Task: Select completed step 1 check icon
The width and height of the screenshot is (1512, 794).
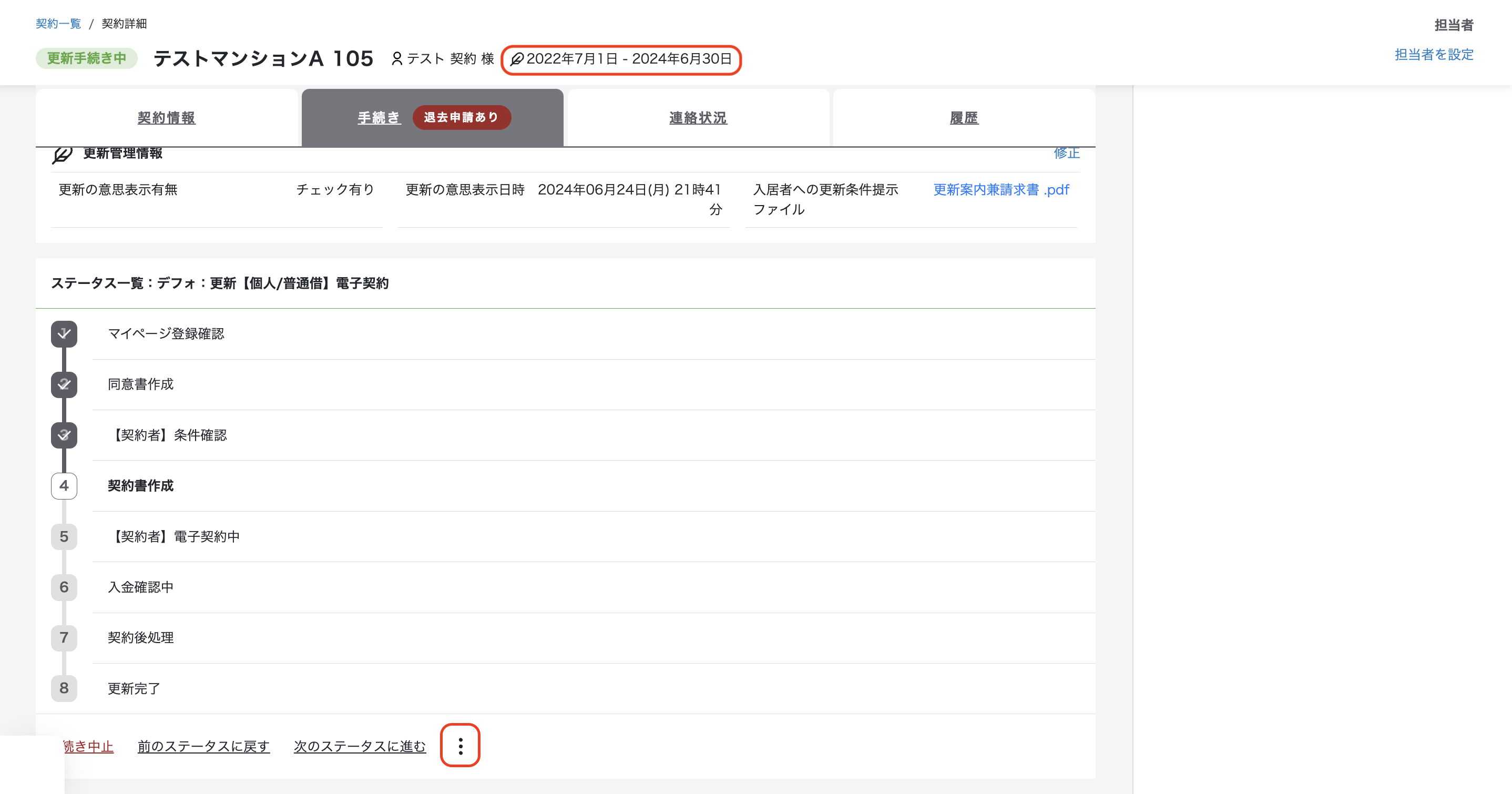Action: [x=64, y=333]
